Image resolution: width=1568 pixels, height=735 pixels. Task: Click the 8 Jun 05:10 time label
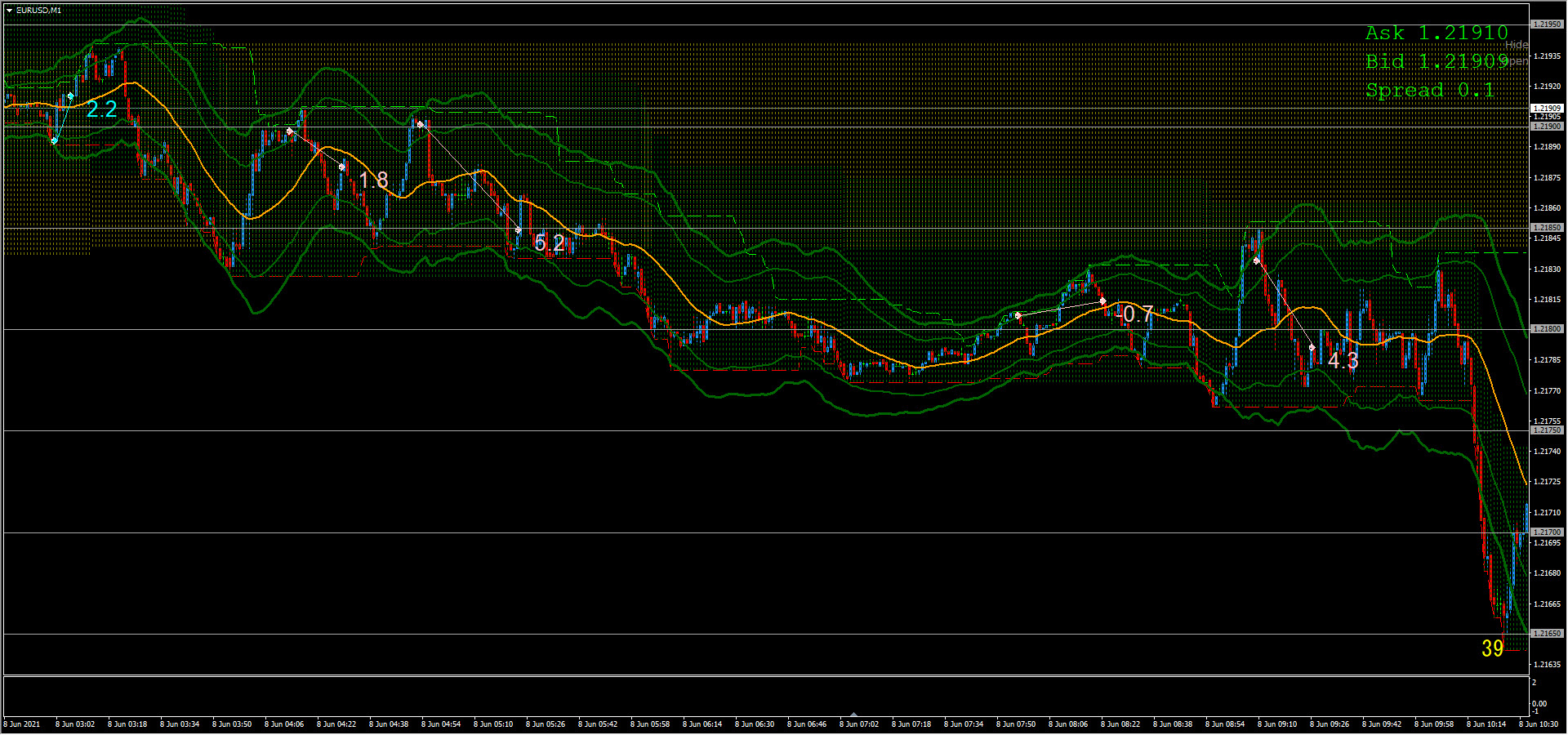click(x=493, y=724)
